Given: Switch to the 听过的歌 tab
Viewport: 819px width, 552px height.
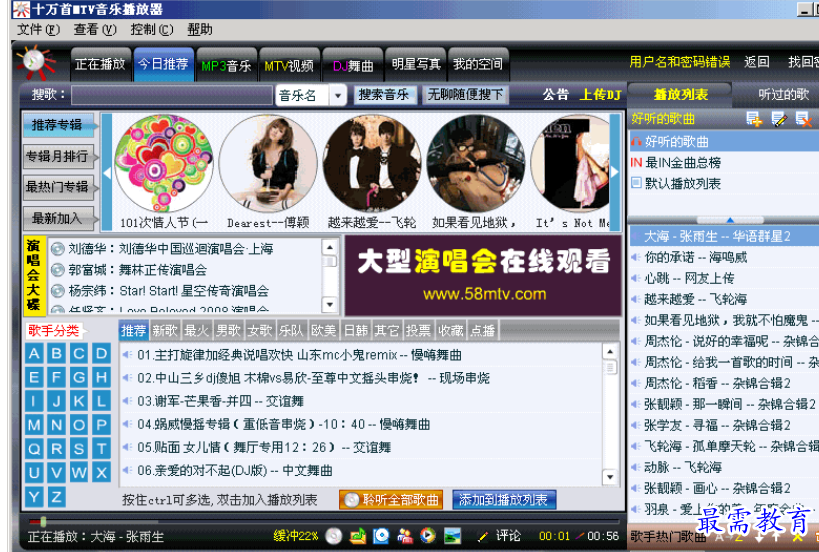Looking at the screenshot, I should click(783, 95).
